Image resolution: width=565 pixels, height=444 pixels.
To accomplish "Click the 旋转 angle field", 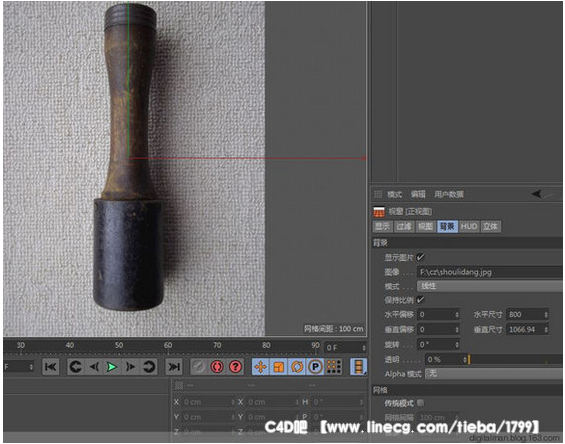I will pos(435,345).
